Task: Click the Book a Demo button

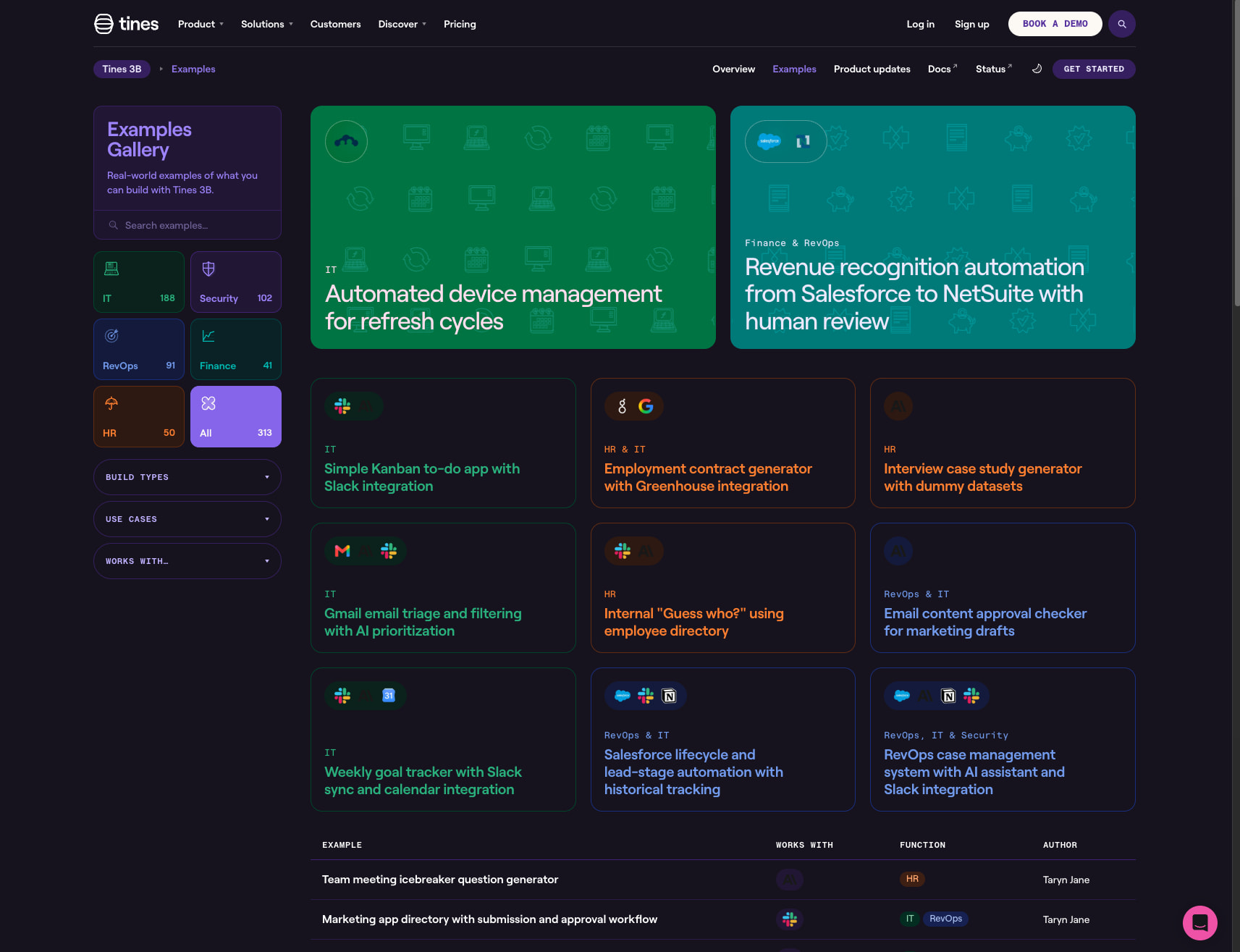Action: click(x=1055, y=24)
